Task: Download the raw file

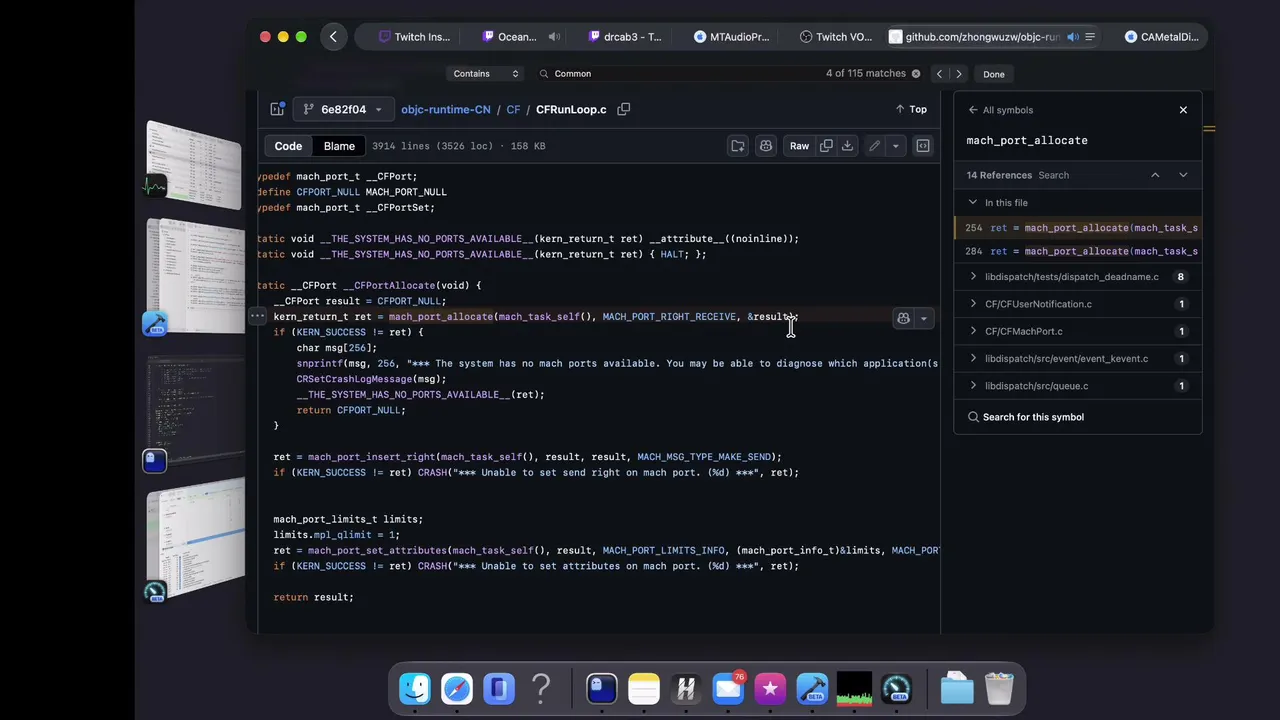Action: coord(847,146)
